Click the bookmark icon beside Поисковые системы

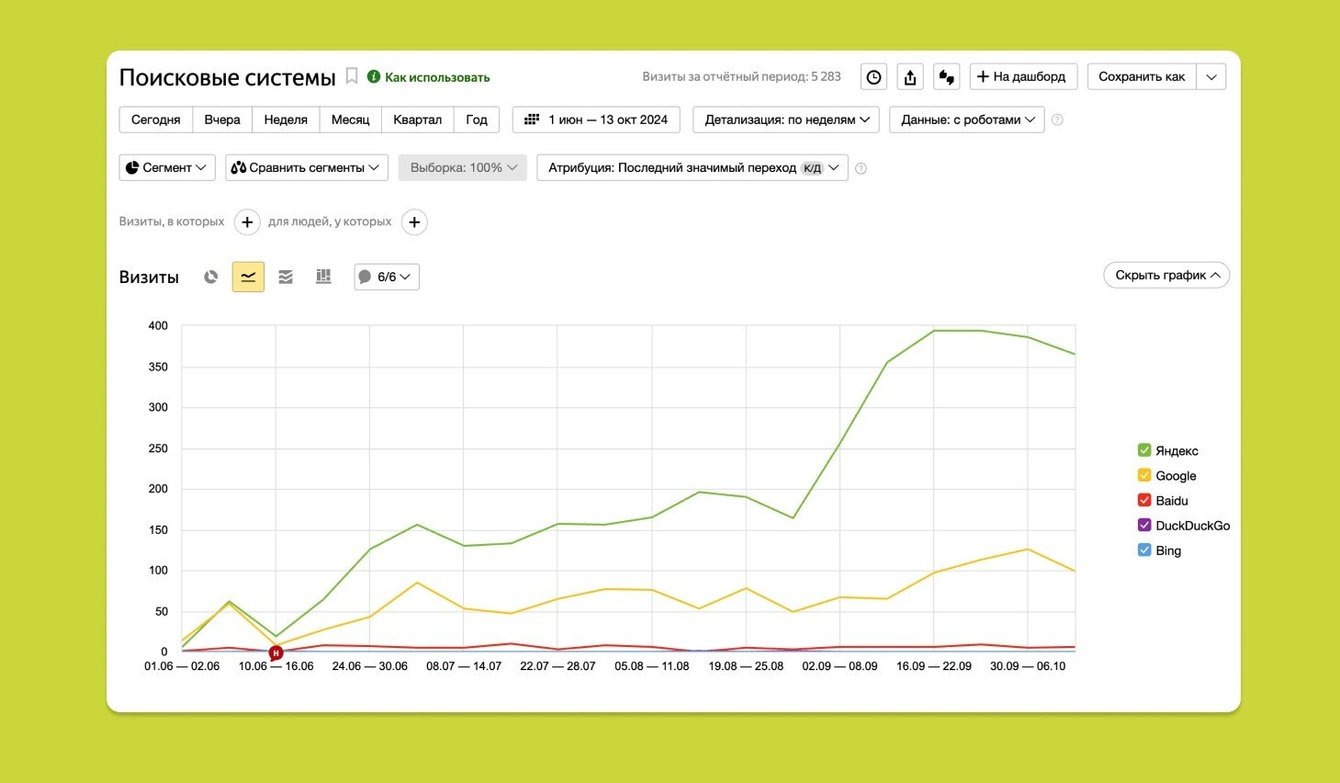tap(351, 76)
